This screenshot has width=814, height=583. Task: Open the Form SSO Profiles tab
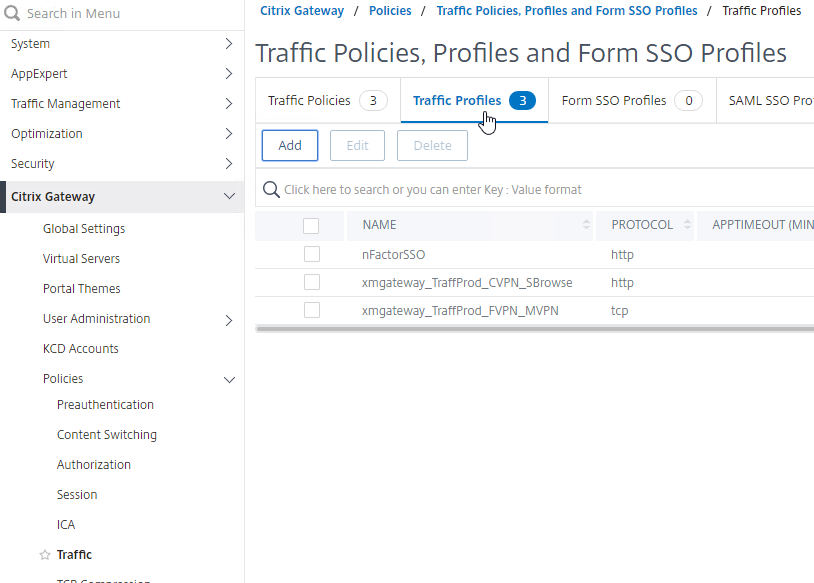point(632,101)
